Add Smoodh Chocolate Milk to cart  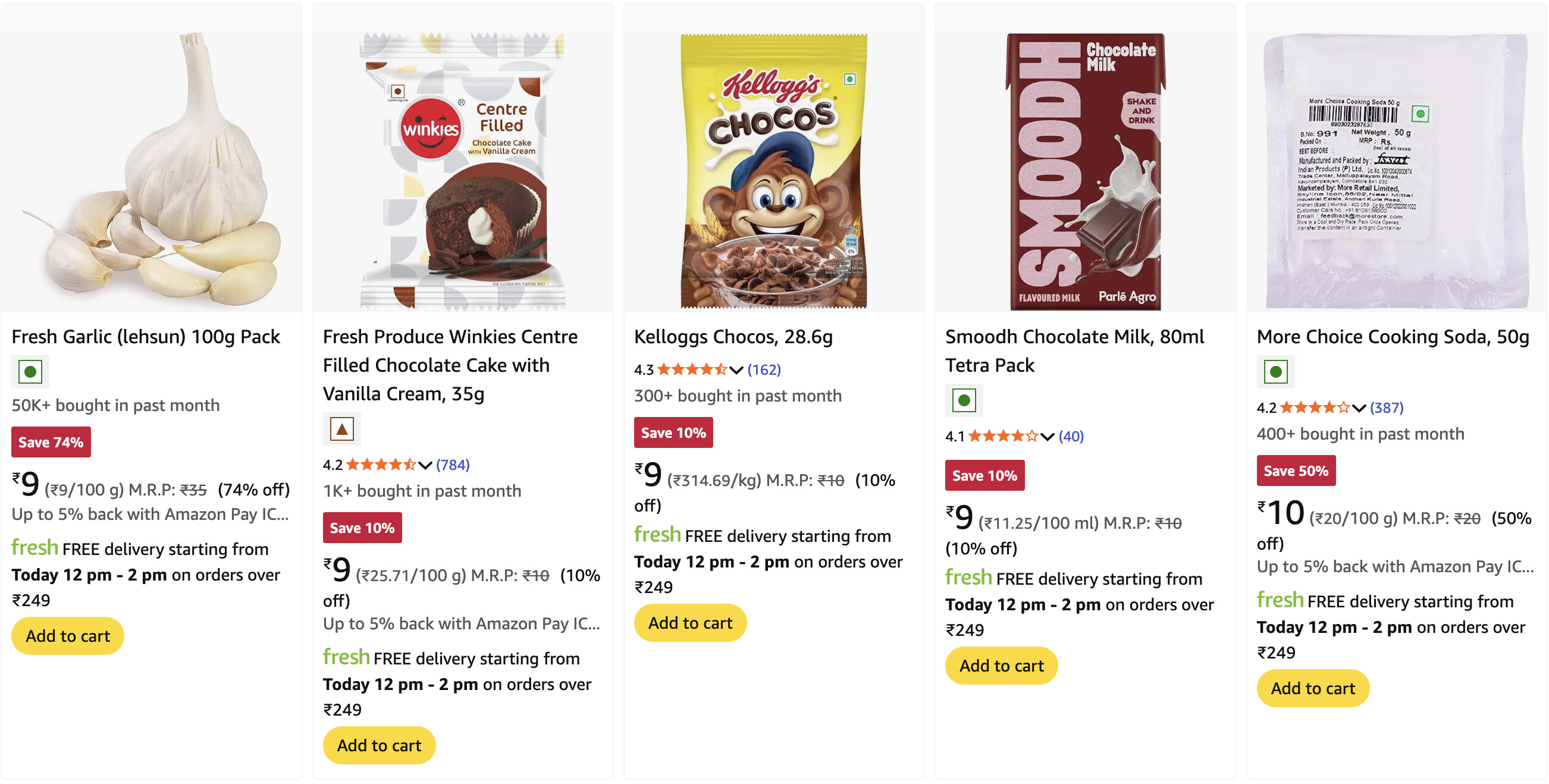point(1001,665)
